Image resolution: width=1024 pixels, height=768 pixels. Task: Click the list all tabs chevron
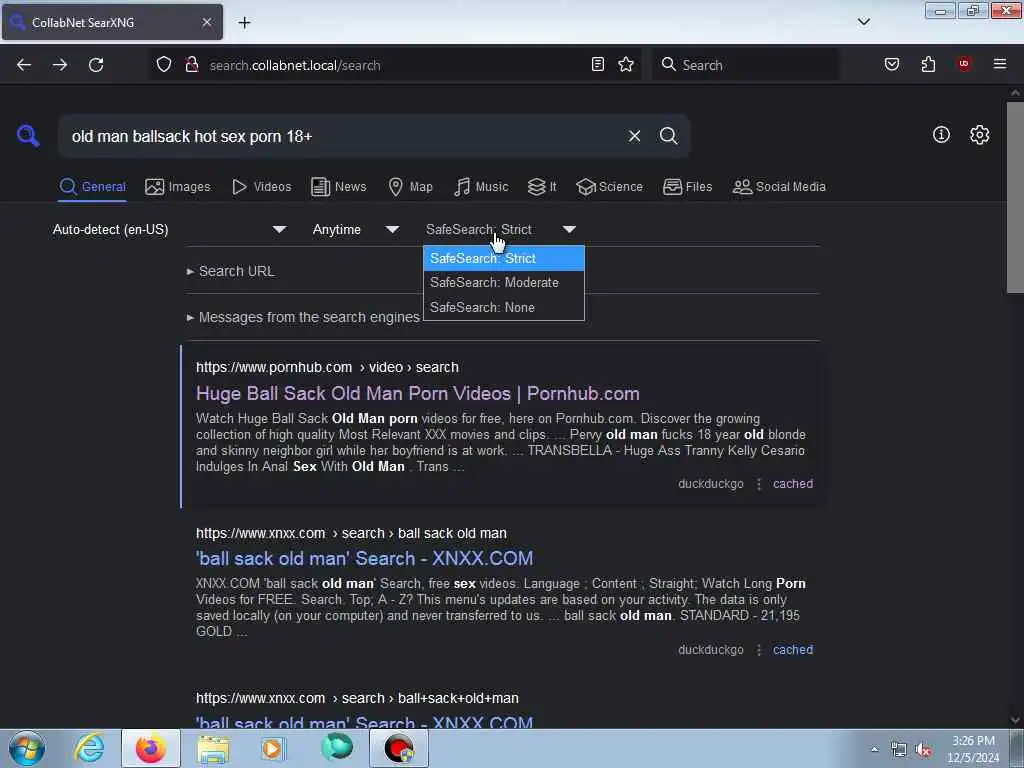coord(863,22)
